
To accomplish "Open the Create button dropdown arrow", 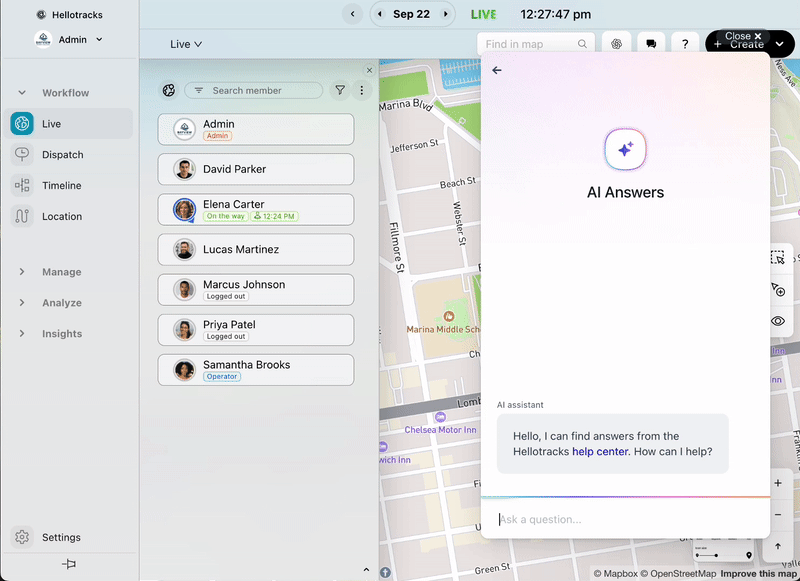I will pos(780,44).
